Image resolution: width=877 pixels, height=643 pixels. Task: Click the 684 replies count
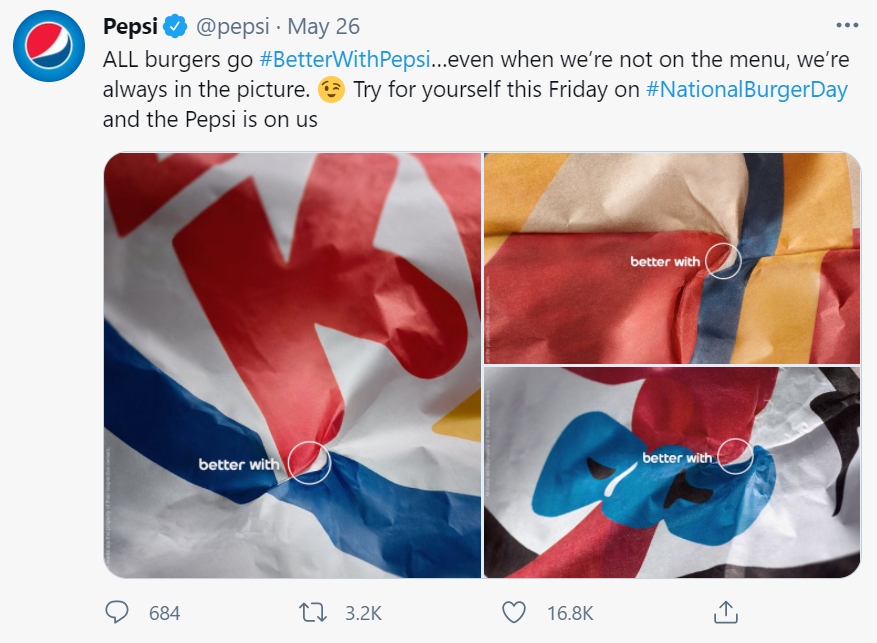[164, 612]
